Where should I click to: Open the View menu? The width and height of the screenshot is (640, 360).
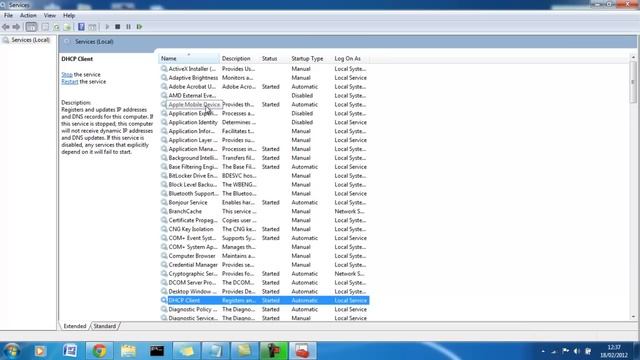[50, 16]
